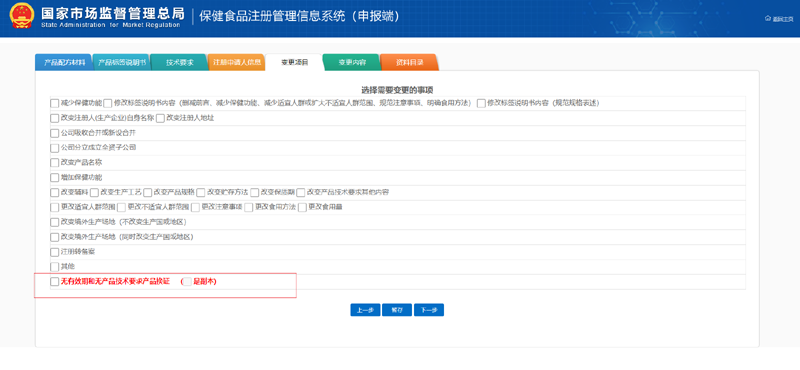Check the 改变产品规格 checkbox

148,192
